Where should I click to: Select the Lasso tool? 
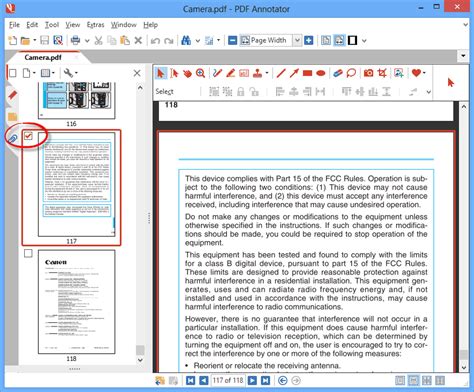(x=351, y=73)
